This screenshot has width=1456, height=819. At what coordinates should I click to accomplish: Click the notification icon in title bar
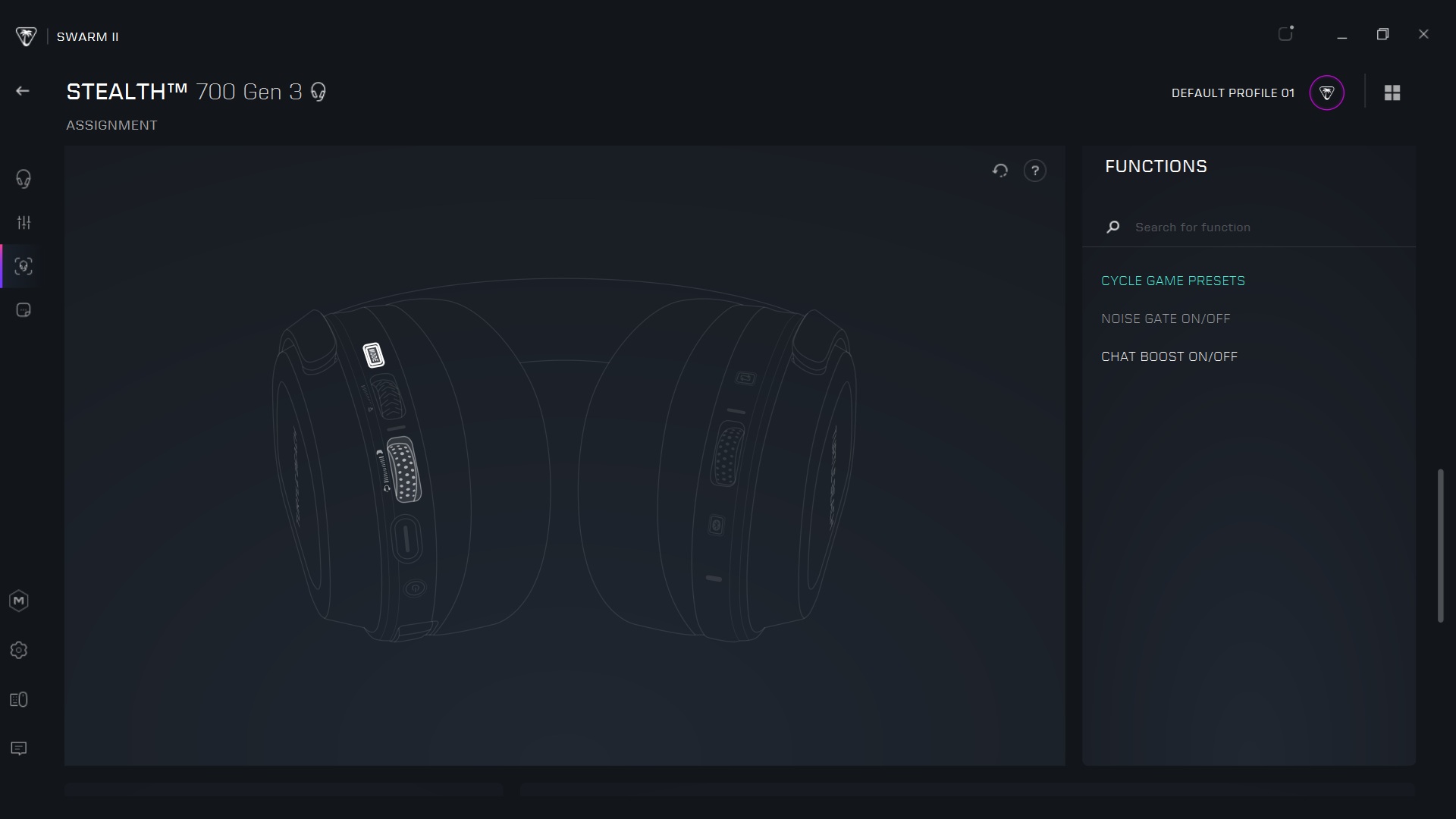point(1285,34)
